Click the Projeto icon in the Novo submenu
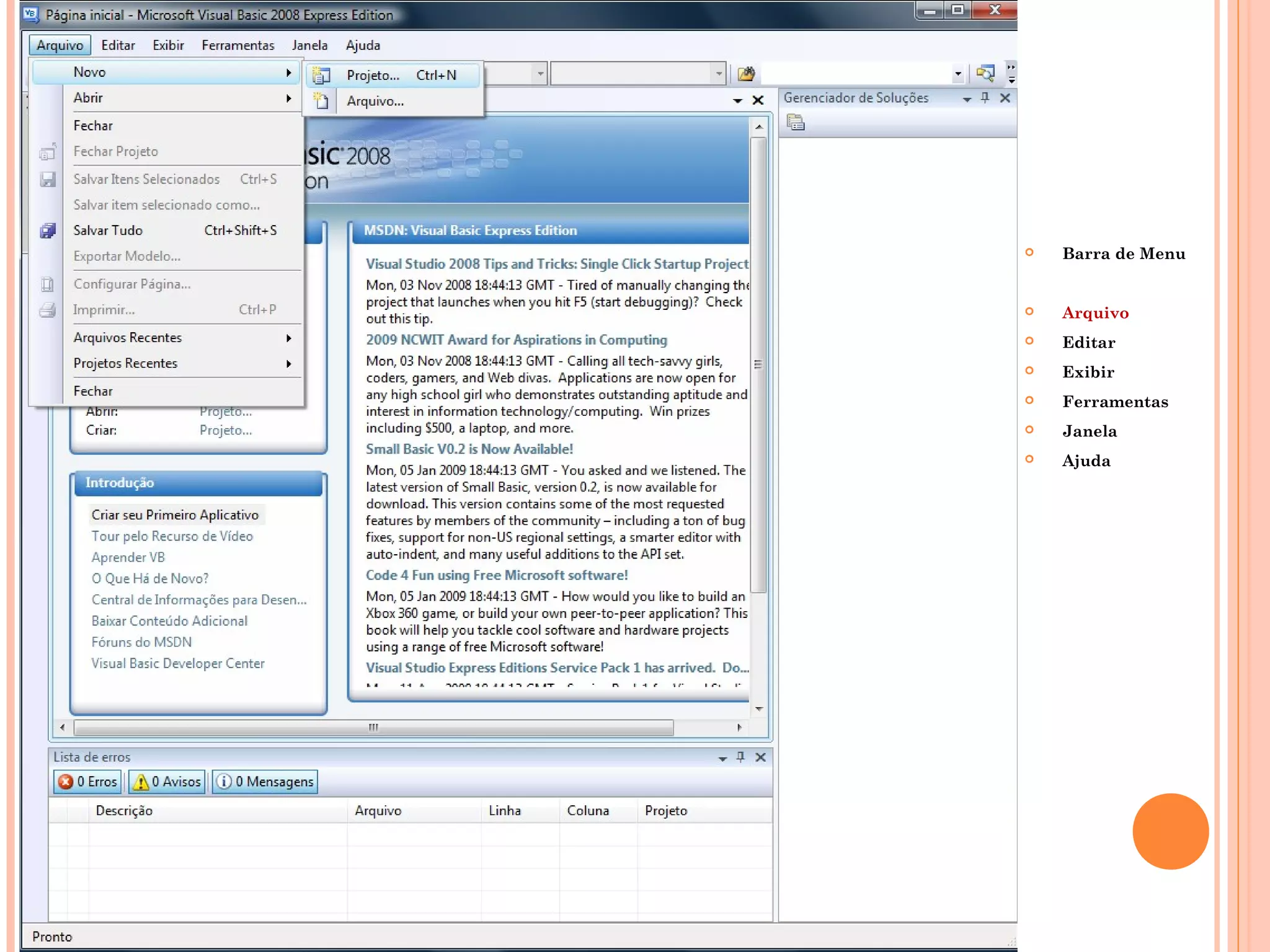1270x952 pixels. point(321,76)
